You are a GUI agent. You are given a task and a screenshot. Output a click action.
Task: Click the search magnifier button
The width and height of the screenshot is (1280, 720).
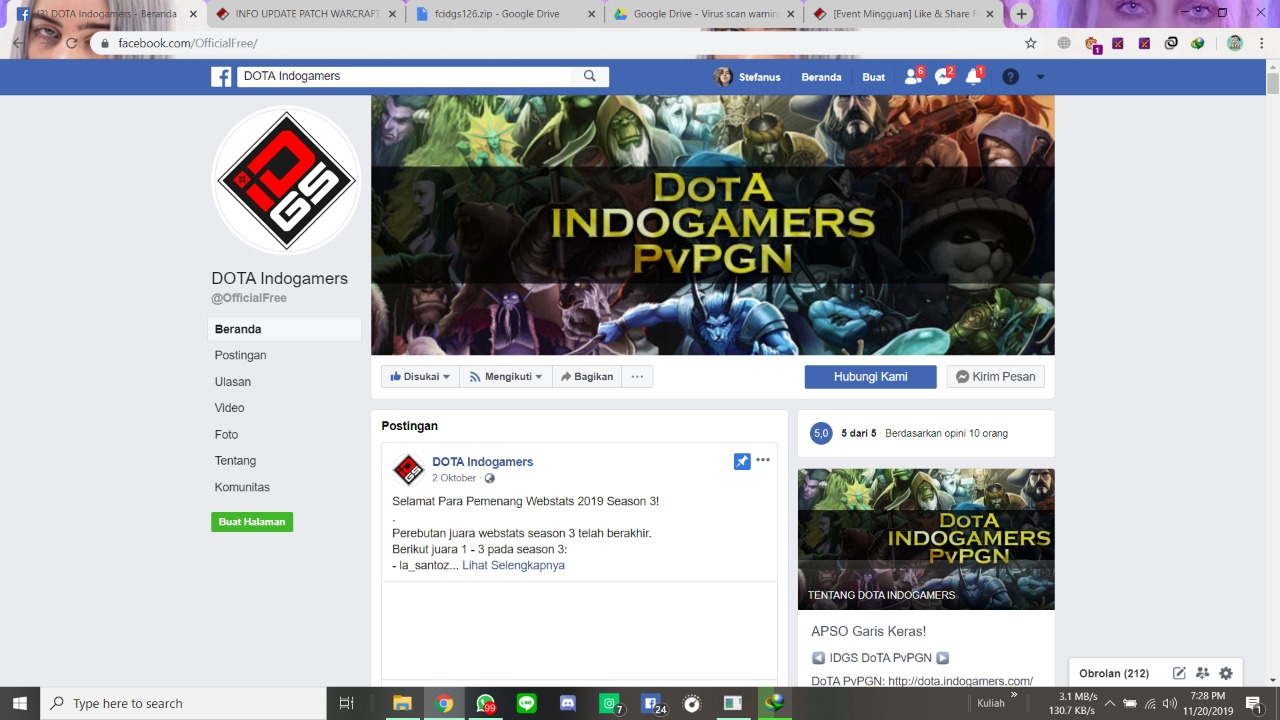pyautogui.click(x=590, y=76)
